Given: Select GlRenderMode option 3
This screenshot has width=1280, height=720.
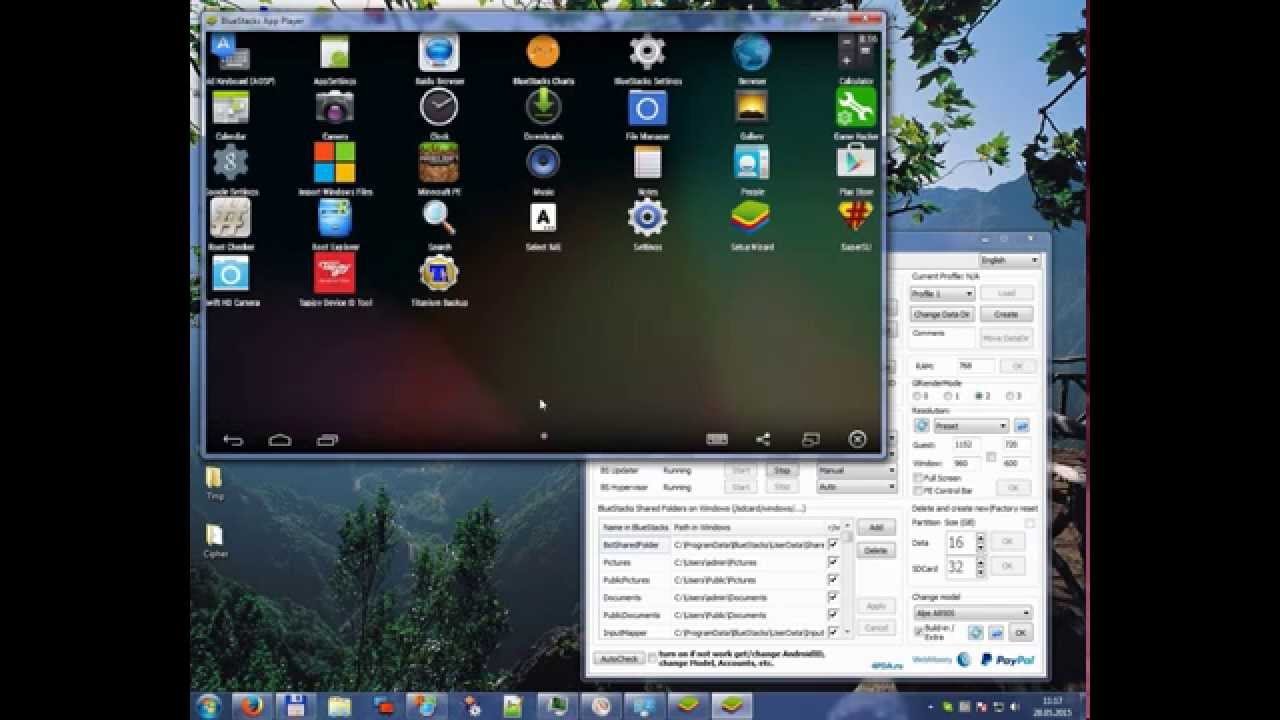Looking at the screenshot, I should pos(1009,396).
